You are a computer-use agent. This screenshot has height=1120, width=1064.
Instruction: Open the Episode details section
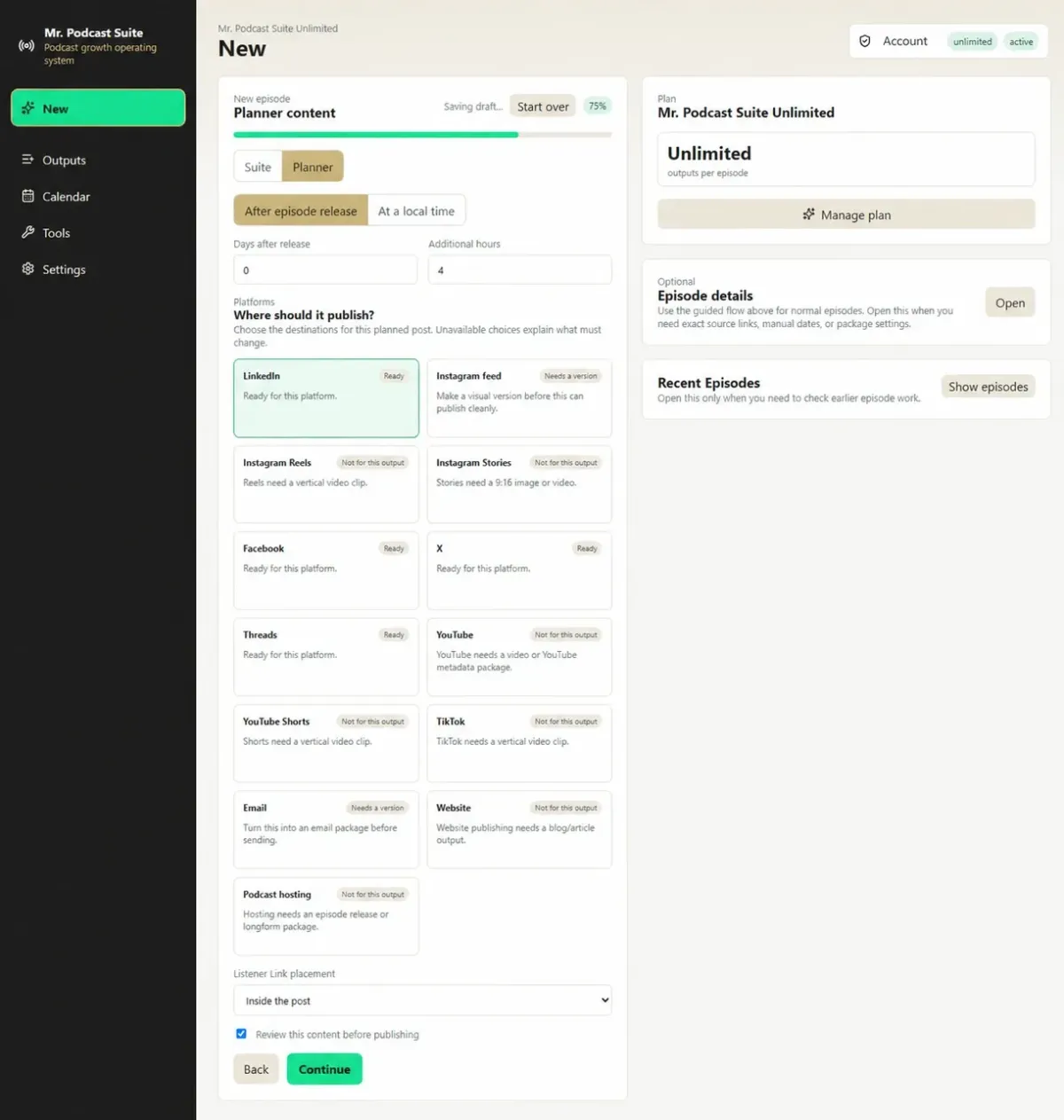(x=1009, y=302)
